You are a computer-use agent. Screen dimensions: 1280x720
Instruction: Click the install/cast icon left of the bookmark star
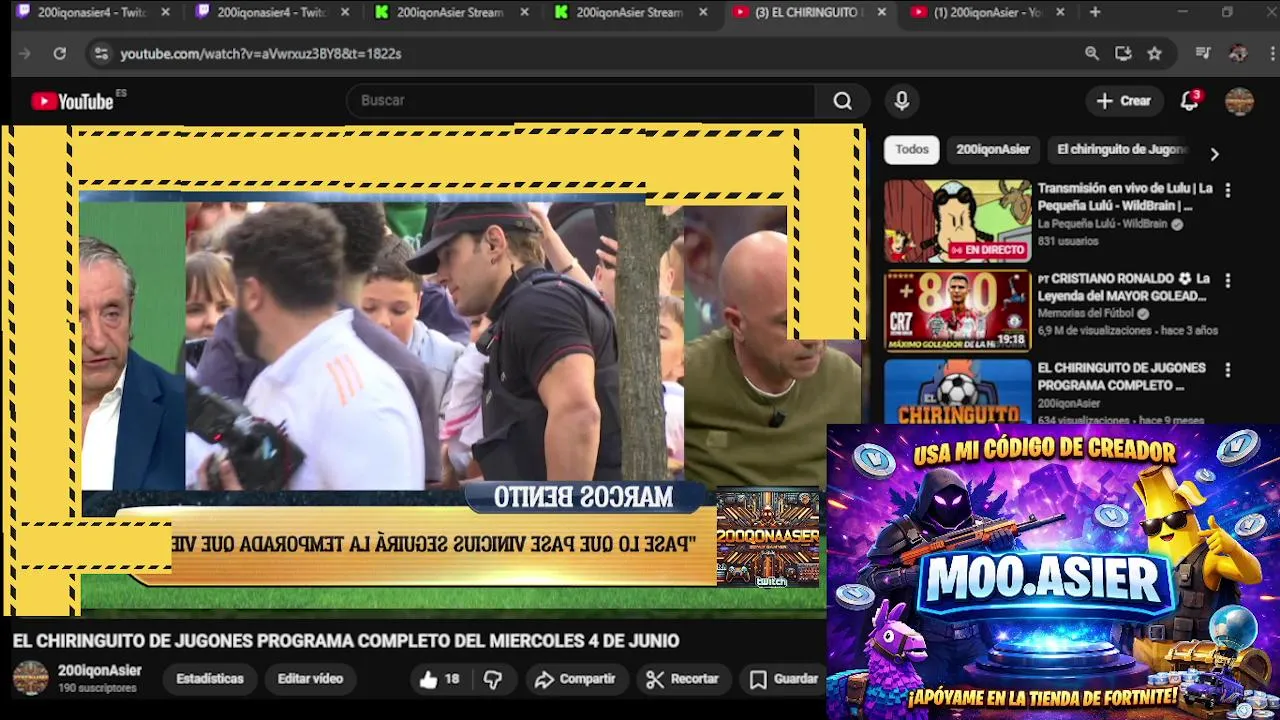pos(1123,54)
